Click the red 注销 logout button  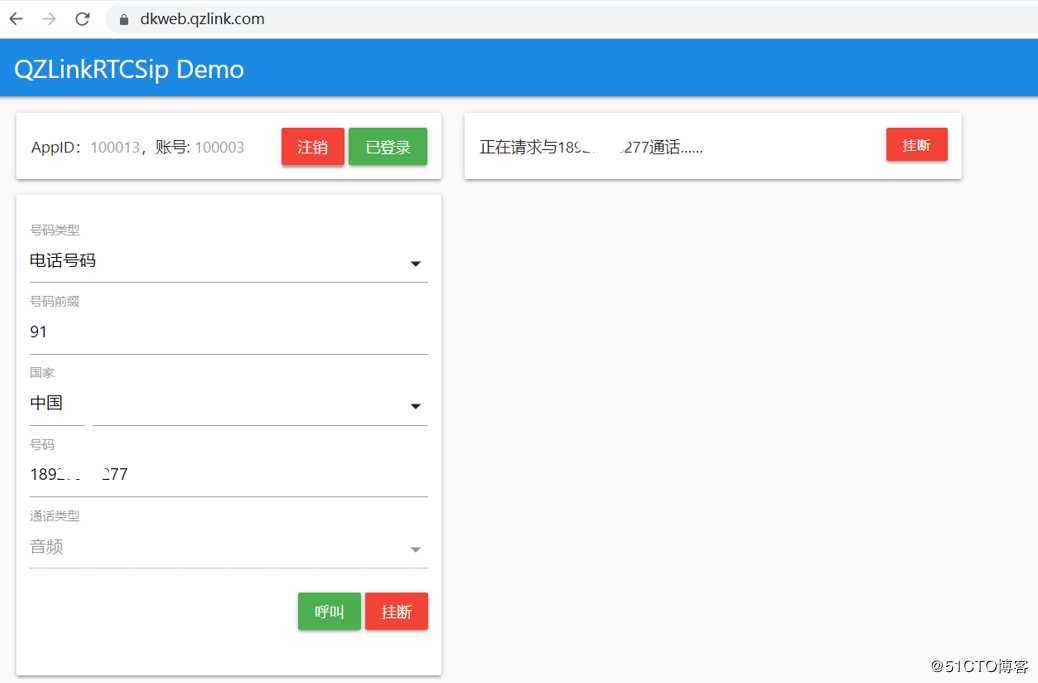click(x=312, y=146)
